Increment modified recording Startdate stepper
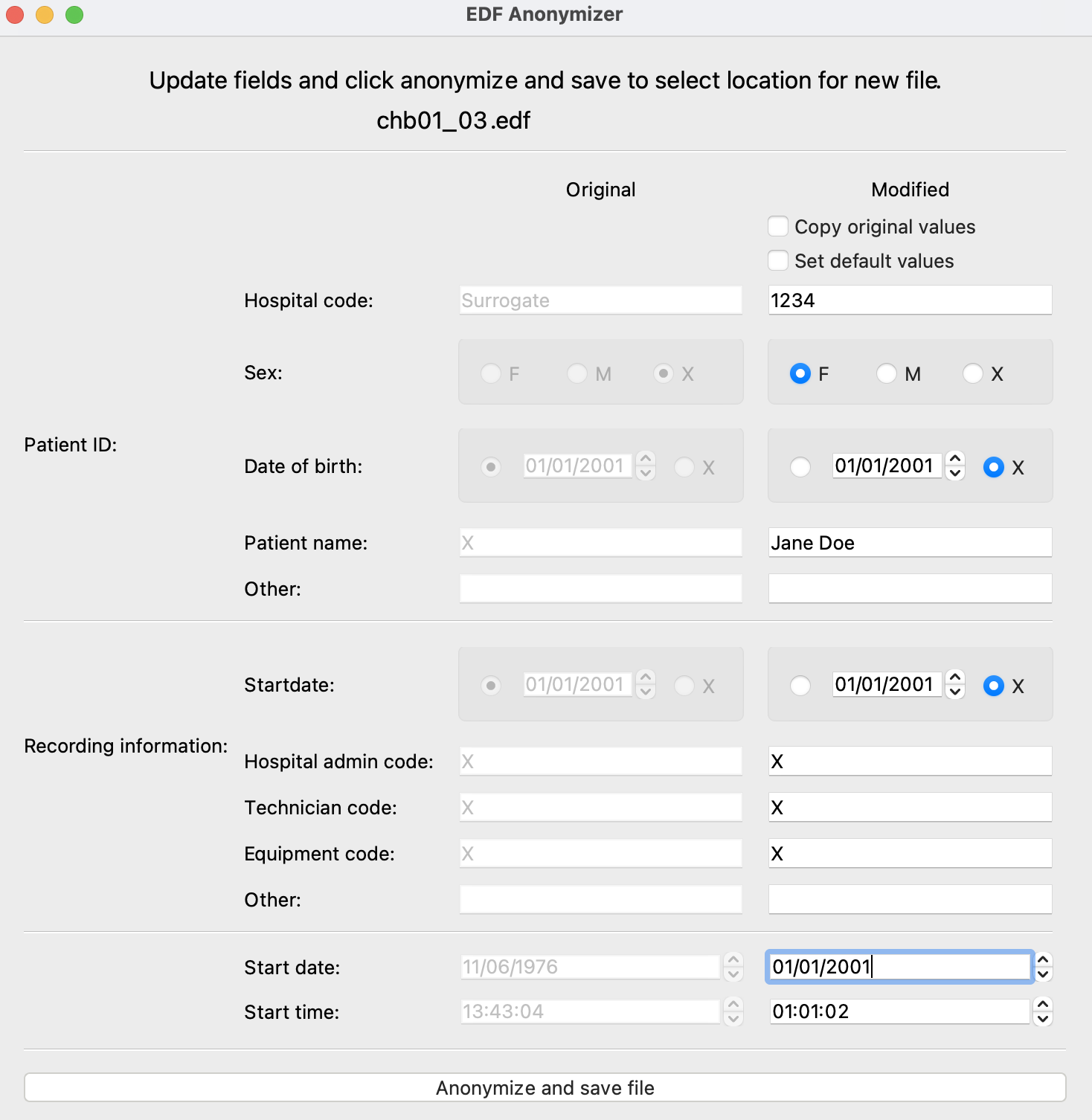The image size is (1092, 1120). pos(956,677)
